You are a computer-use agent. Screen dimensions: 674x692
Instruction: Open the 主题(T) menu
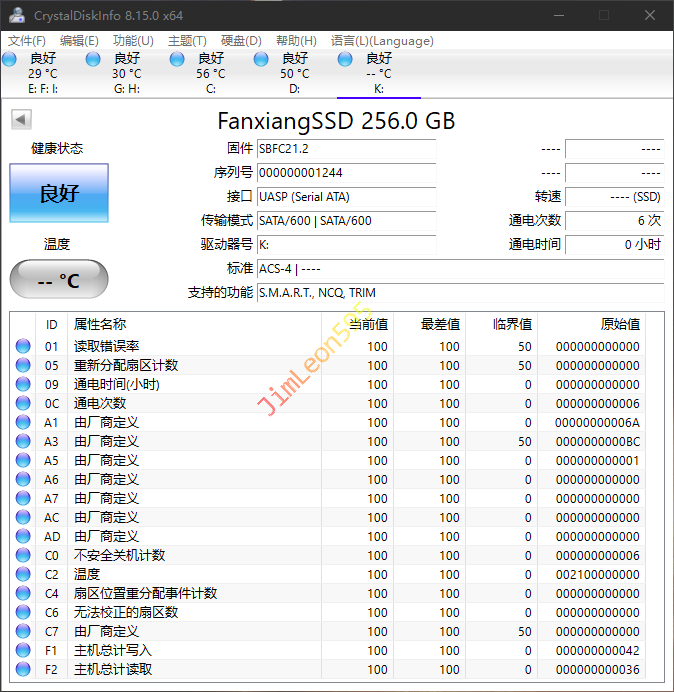pyautogui.click(x=187, y=41)
